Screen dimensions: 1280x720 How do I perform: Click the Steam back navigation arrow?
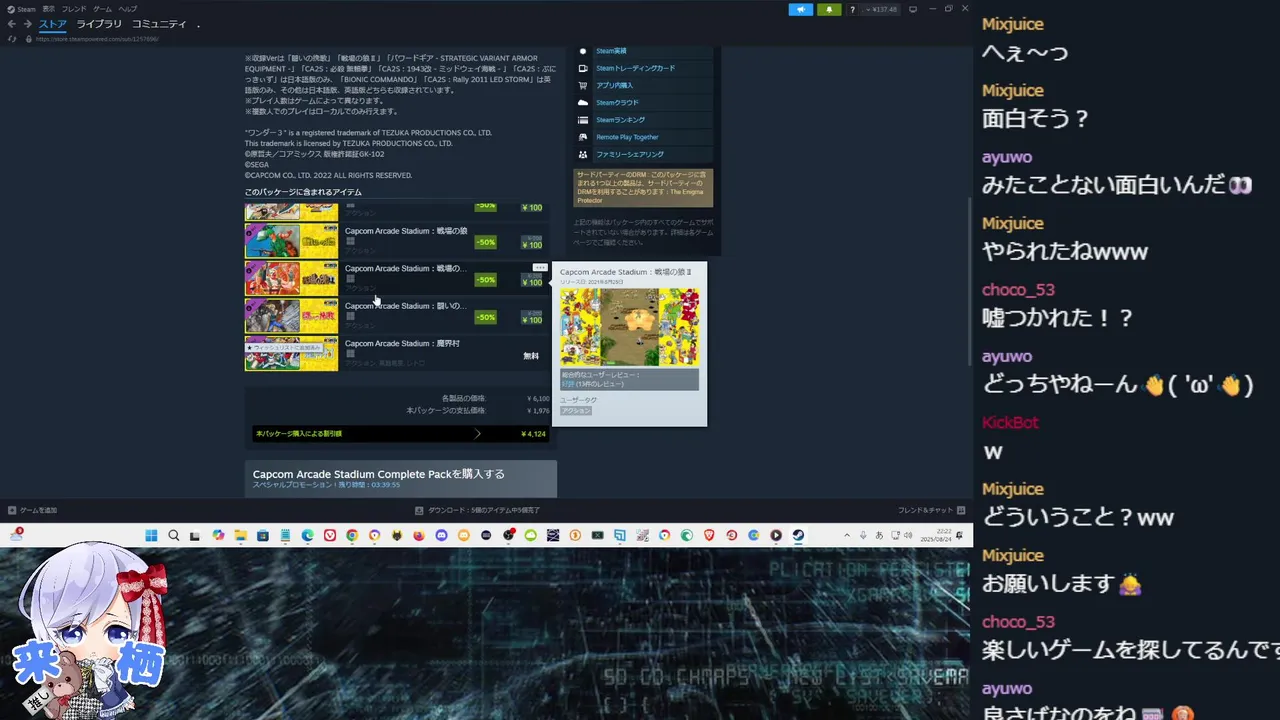pyautogui.click(x=12, y=24)
